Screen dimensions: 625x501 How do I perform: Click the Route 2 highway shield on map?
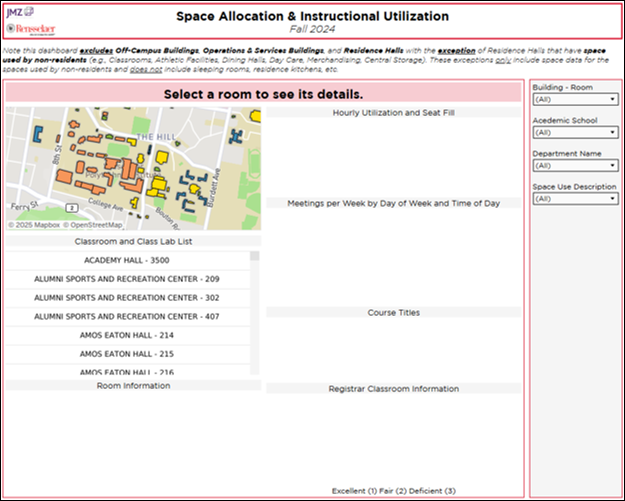point(72,208)
